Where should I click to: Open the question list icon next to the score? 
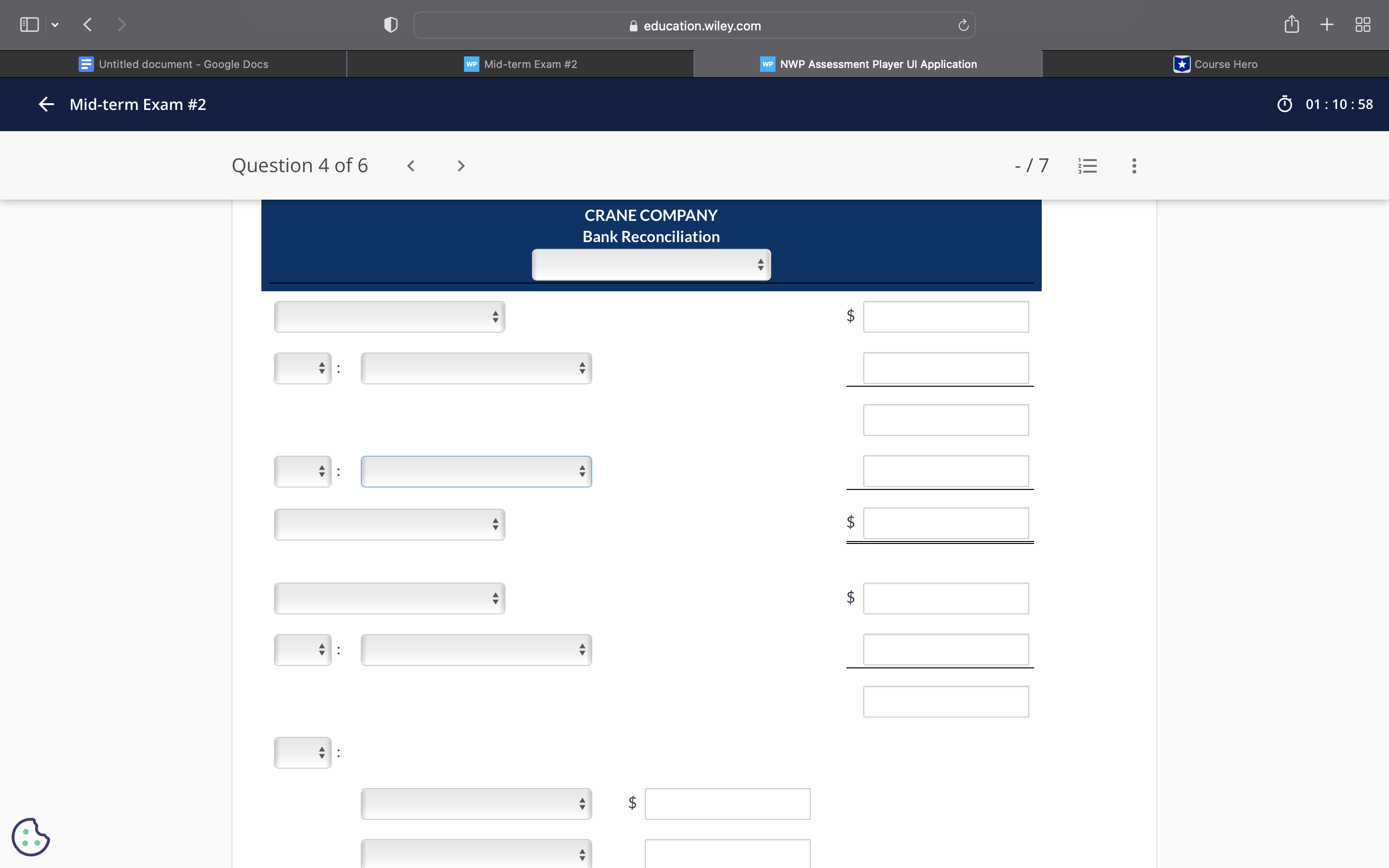(x=1087, y=165)
